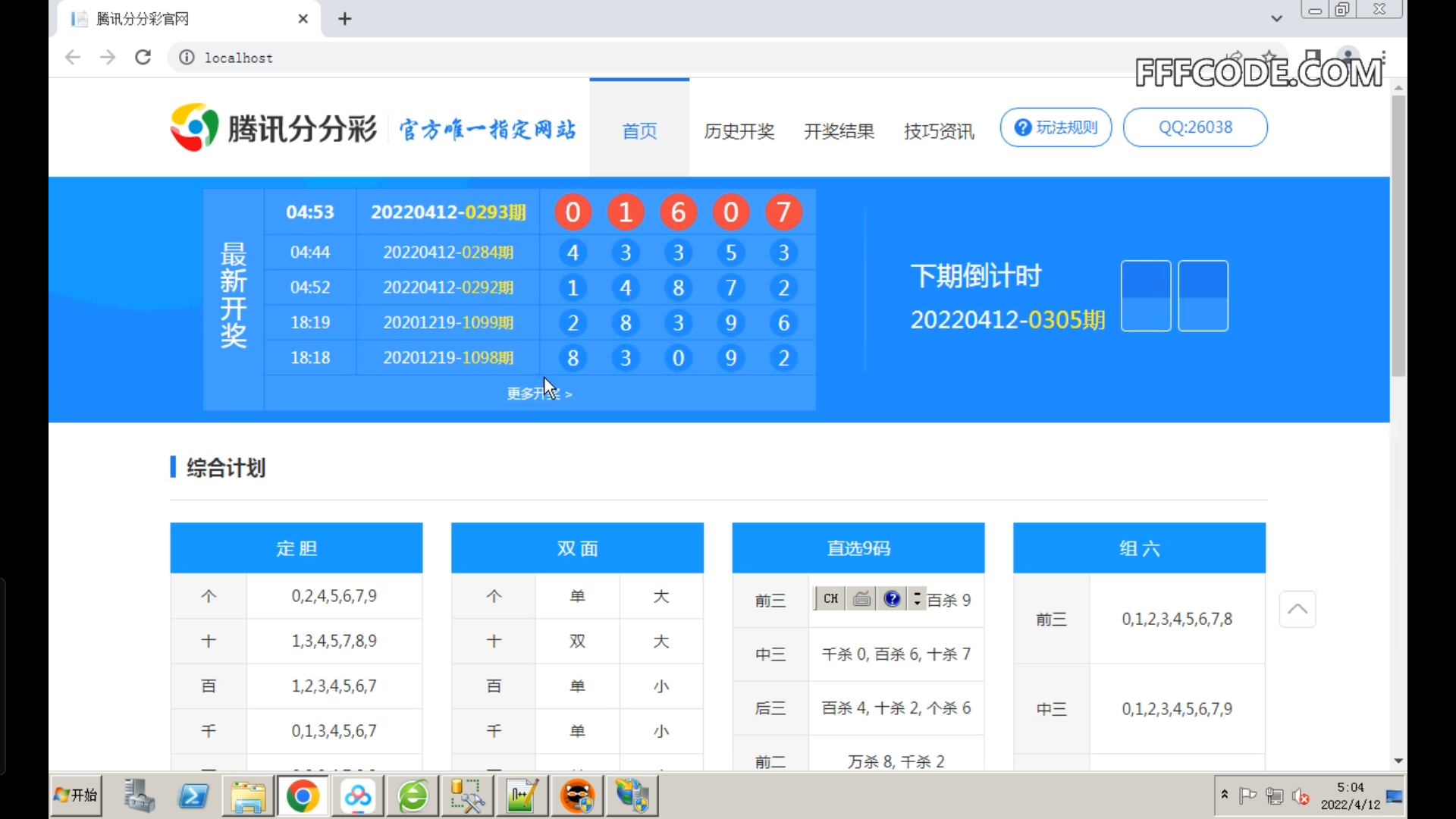Click the muted volume tray icon
Viewport: 1456px width, 819px height.
coord(1301,796)
